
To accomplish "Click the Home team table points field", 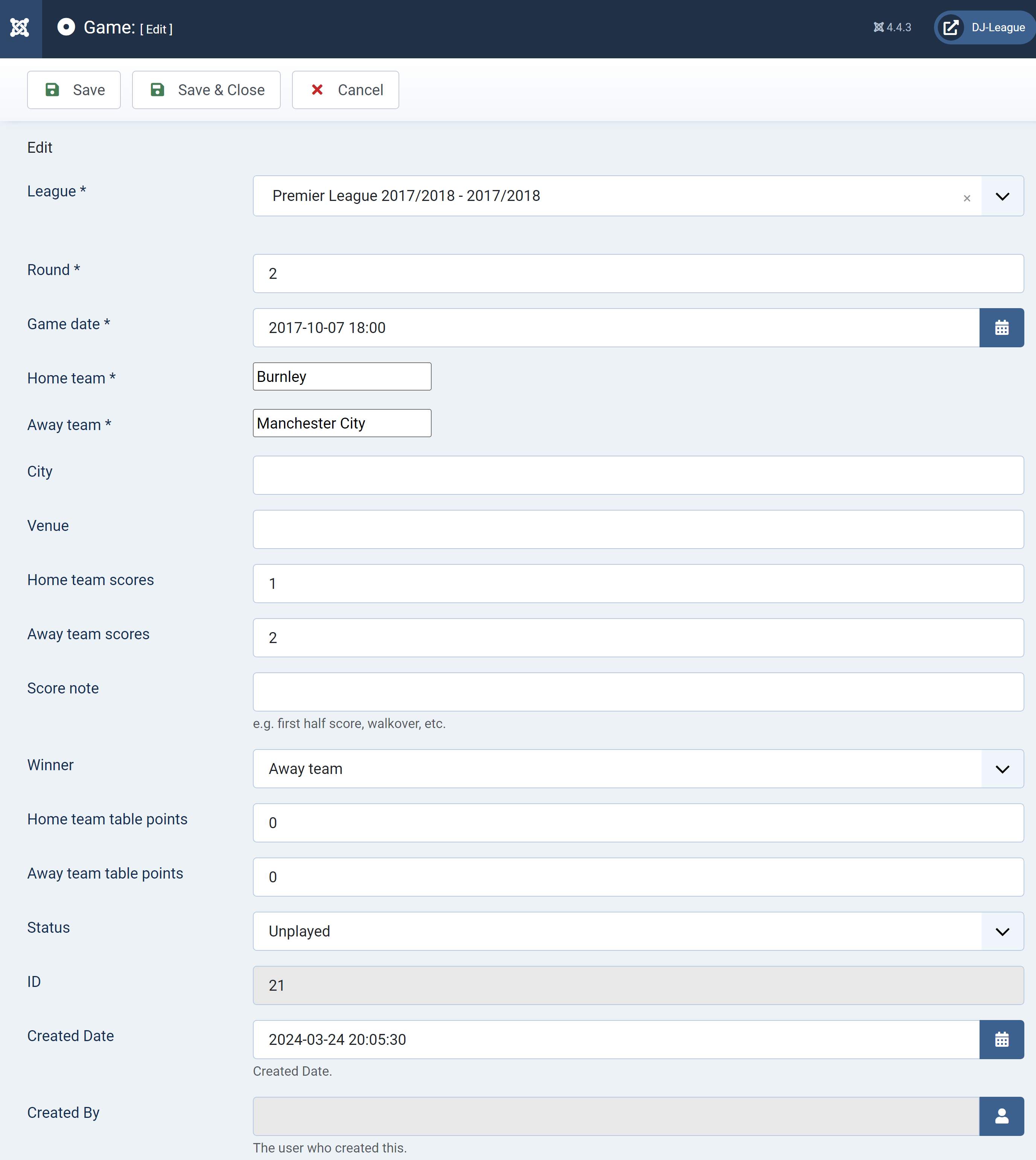I will click(638, 823).
